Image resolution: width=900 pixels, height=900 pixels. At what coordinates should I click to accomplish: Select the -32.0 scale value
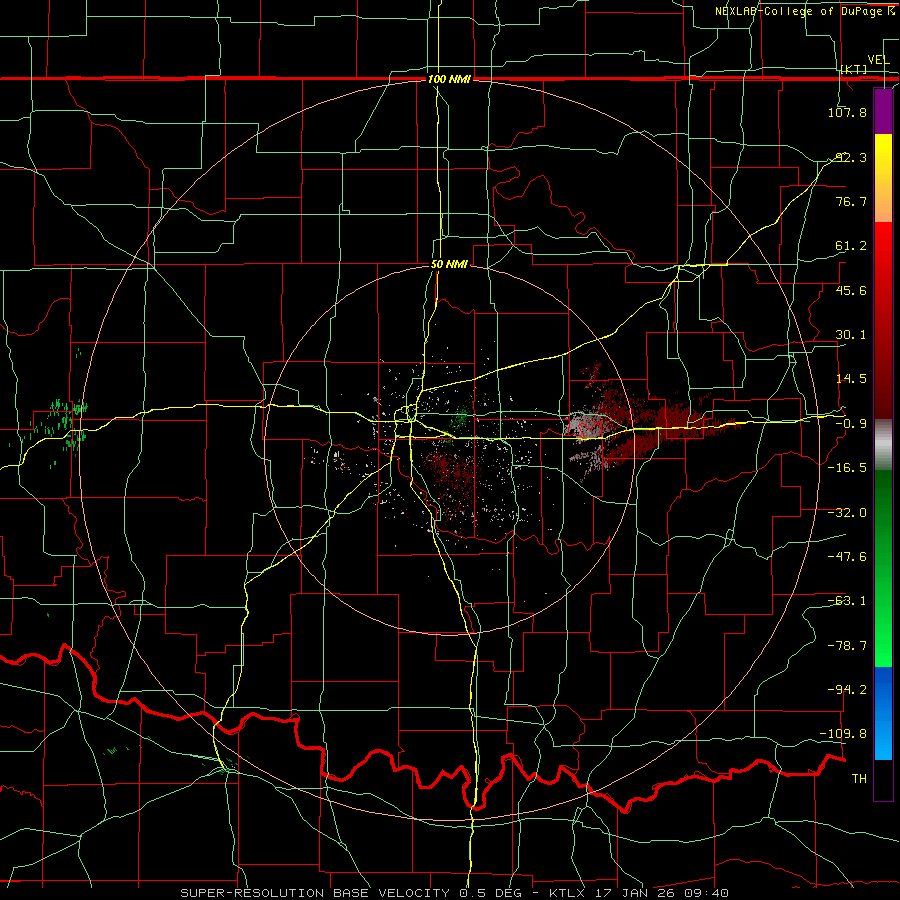(x=847, y=513)
